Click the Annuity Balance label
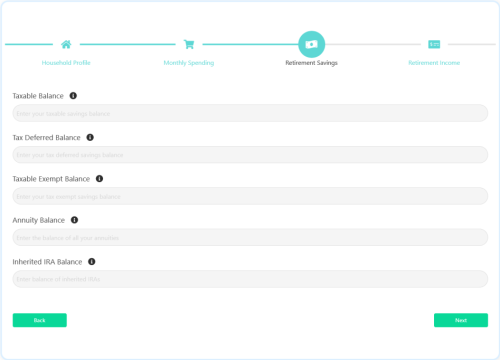This screenshot has height=360, width=500. coord(39,220)
